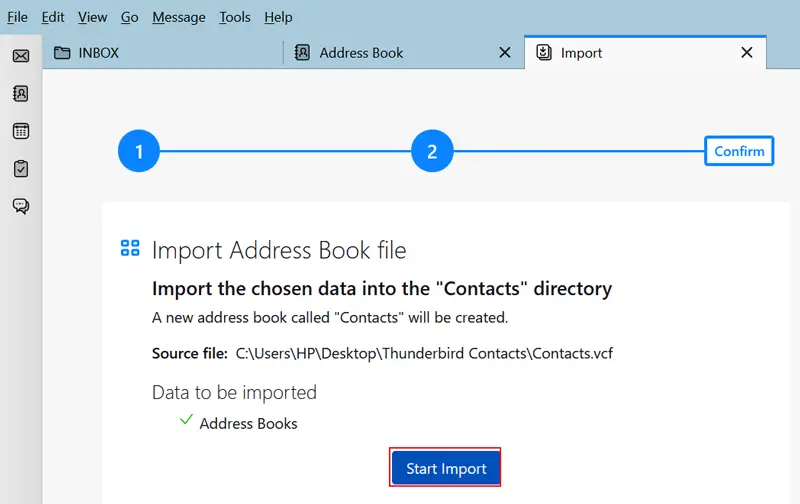The image size is (800, 504).
Task: Close the Import tab
Action: tap(746, 53)
